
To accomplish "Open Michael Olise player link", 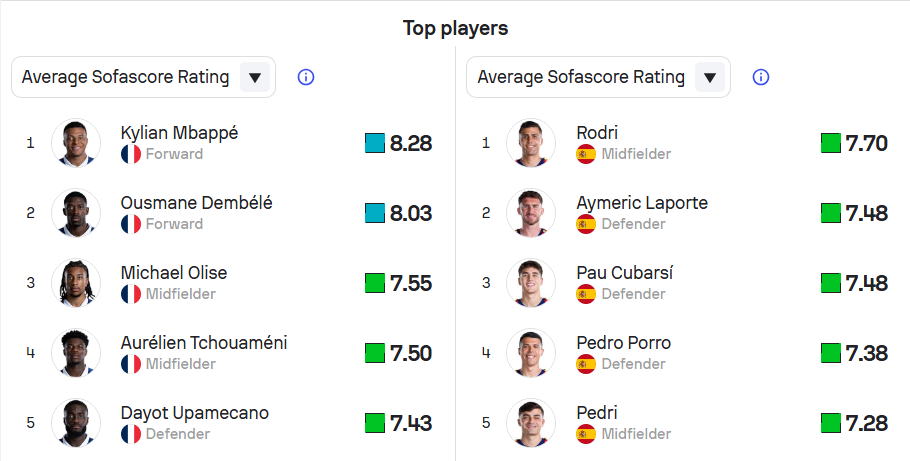I will pos(174,273).
